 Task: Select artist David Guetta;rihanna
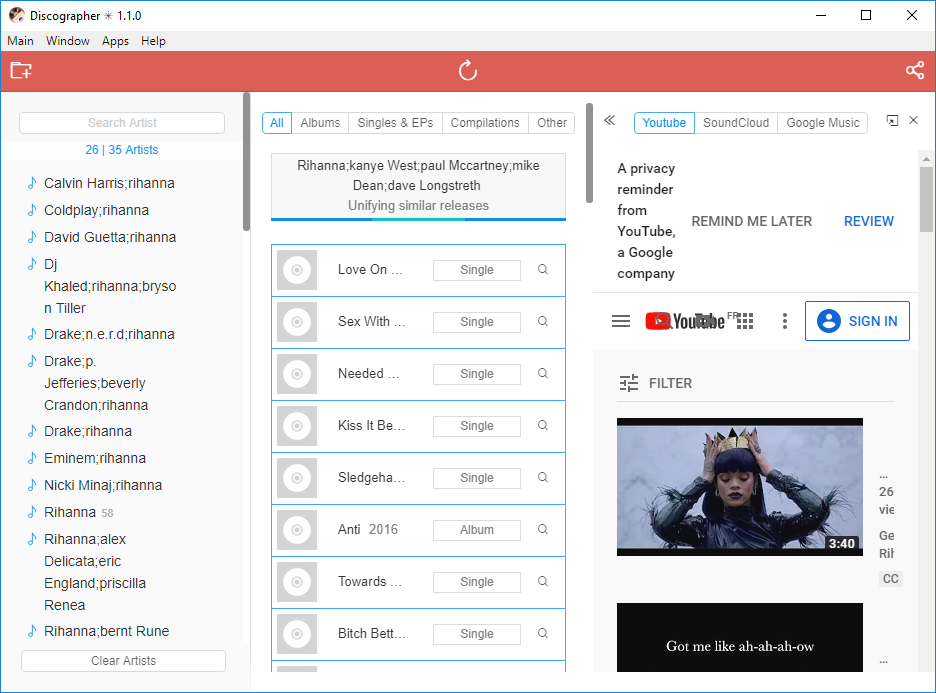click(x=110, y=237)
